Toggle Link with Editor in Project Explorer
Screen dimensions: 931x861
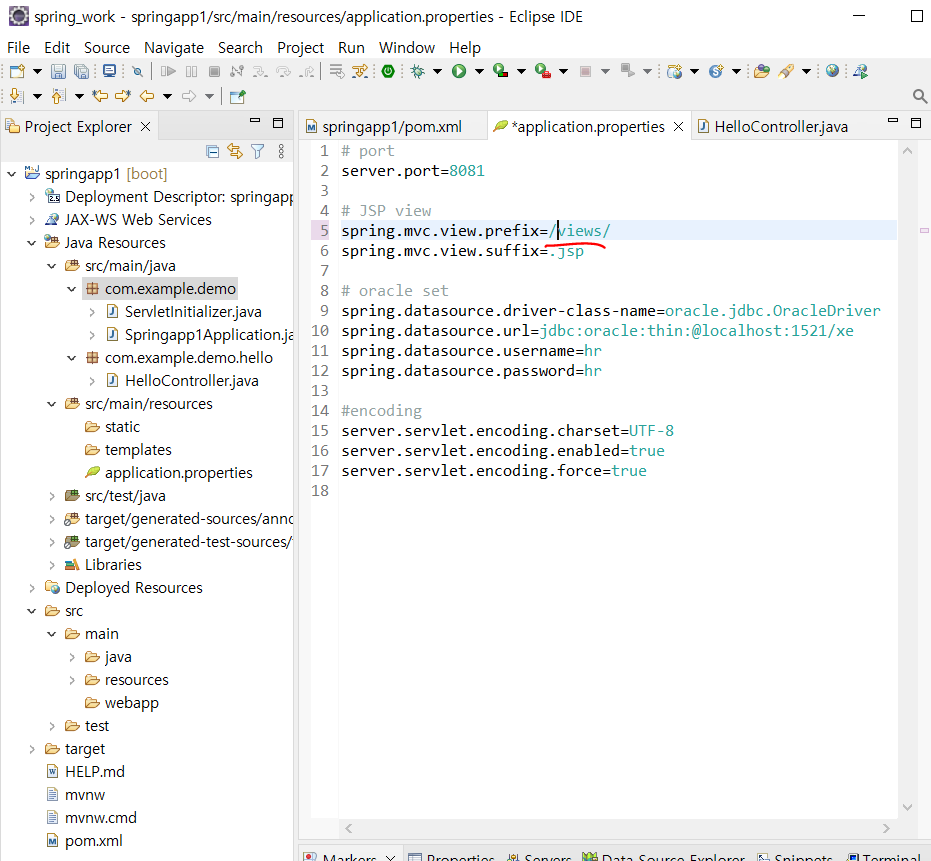pyautogui.click(x=235, y=152)
